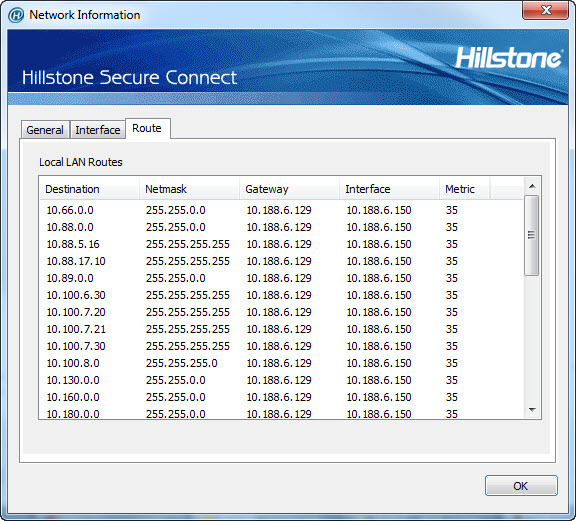Select the 10.130.0.0 destination row
Screen dimensions: 576x521
tap(281, 380)
